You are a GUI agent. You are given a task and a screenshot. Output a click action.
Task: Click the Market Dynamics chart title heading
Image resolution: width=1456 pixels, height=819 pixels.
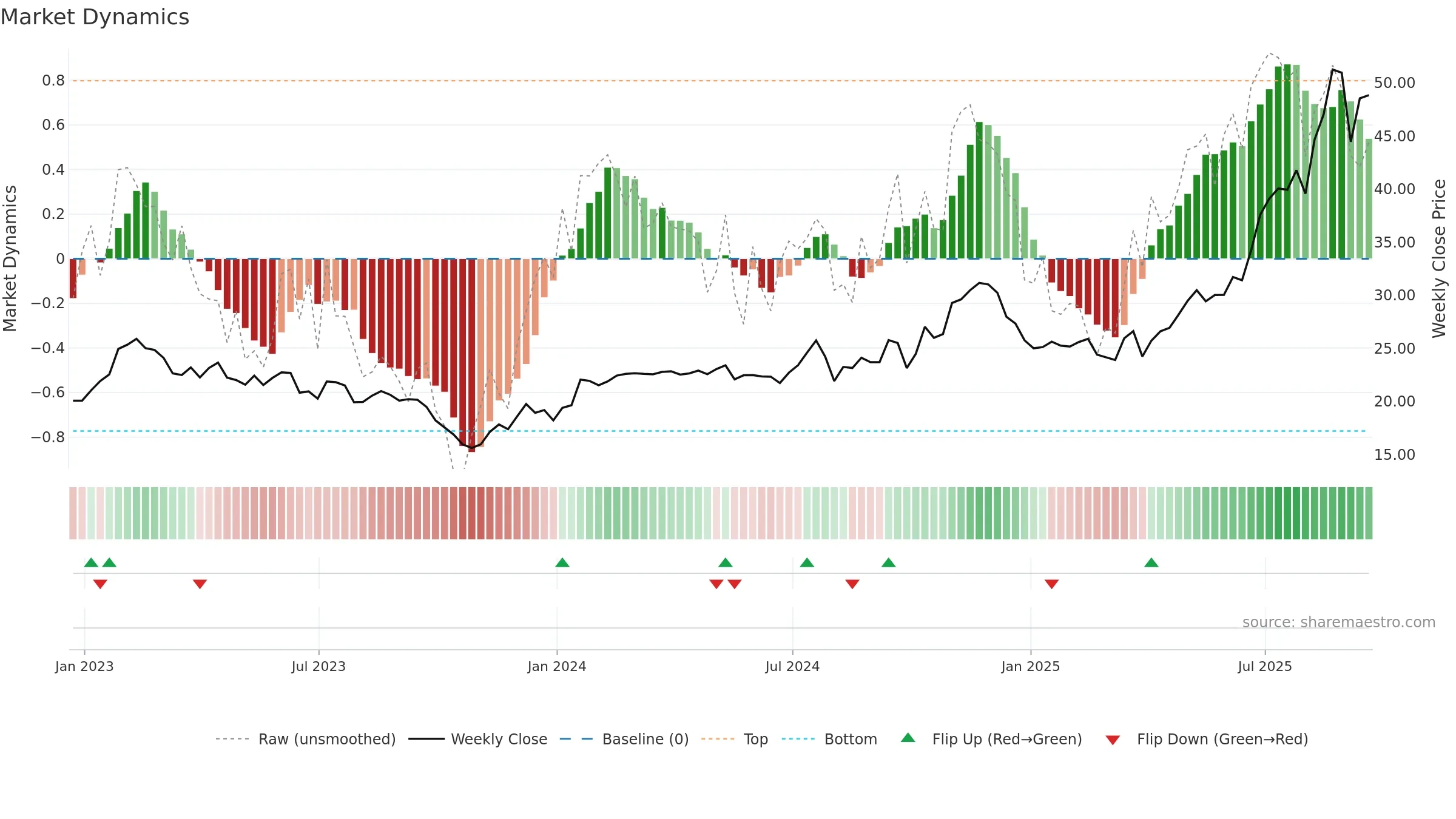pos(95,17)
